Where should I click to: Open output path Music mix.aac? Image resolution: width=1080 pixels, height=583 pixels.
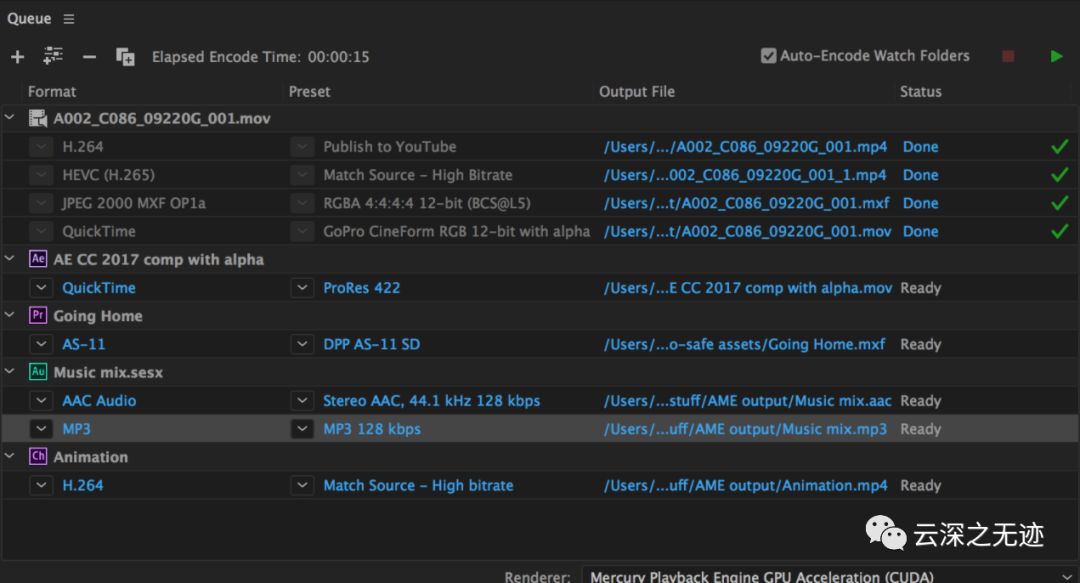(747, 400)
